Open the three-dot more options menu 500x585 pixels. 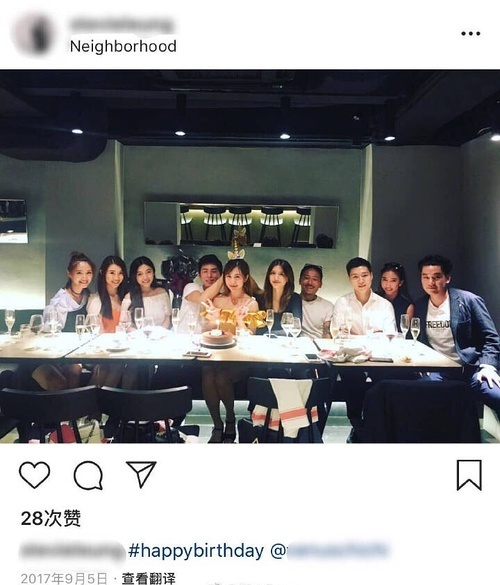(471, 34)
